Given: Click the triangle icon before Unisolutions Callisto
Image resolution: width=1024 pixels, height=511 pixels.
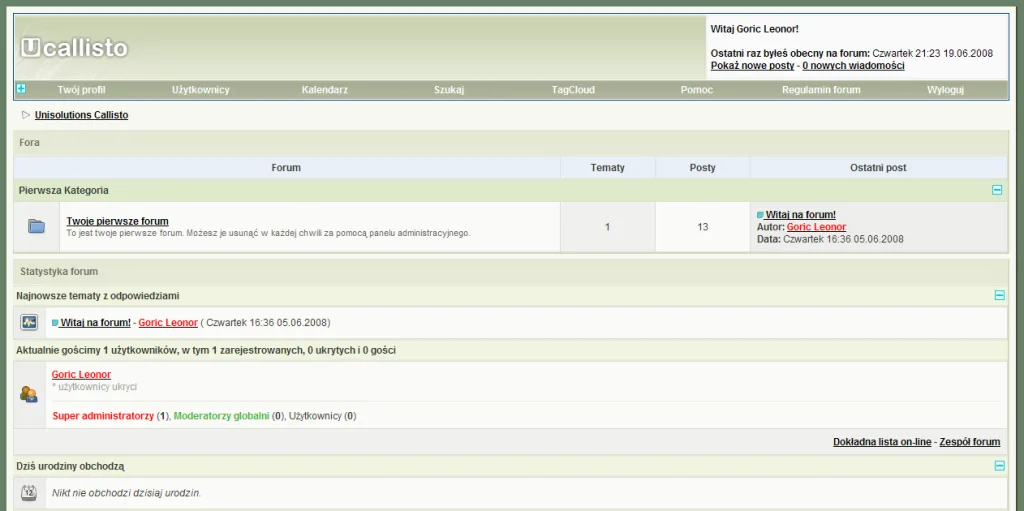Looking at the screenshot, I should (26, 115).
